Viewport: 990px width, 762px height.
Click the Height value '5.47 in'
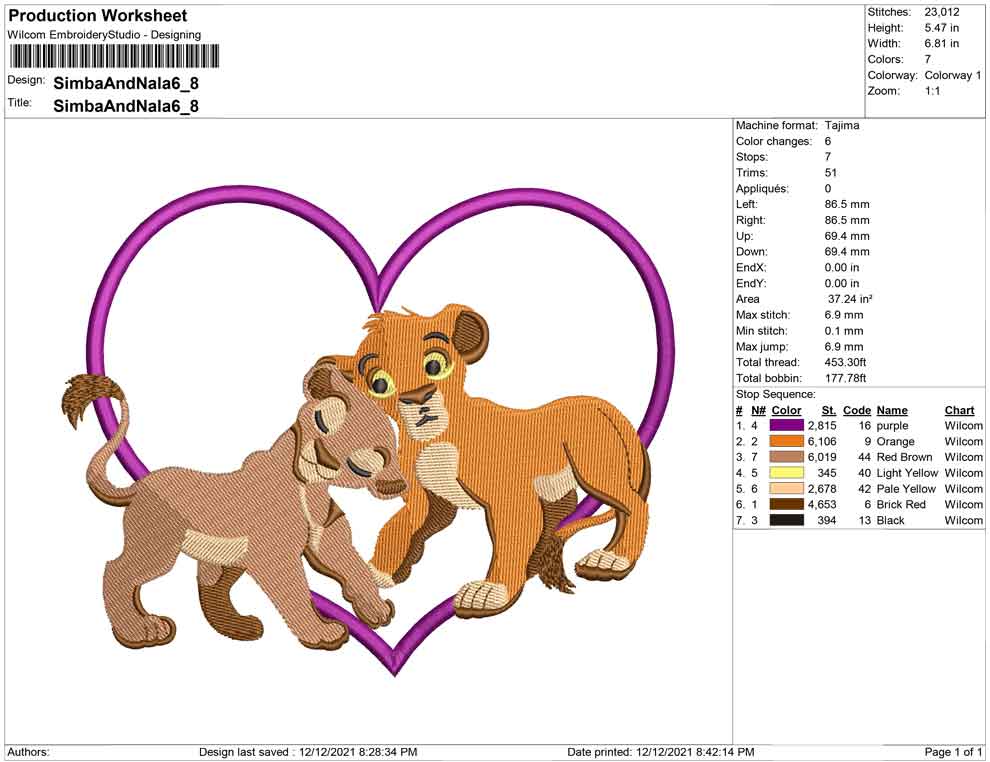(942, 28)
